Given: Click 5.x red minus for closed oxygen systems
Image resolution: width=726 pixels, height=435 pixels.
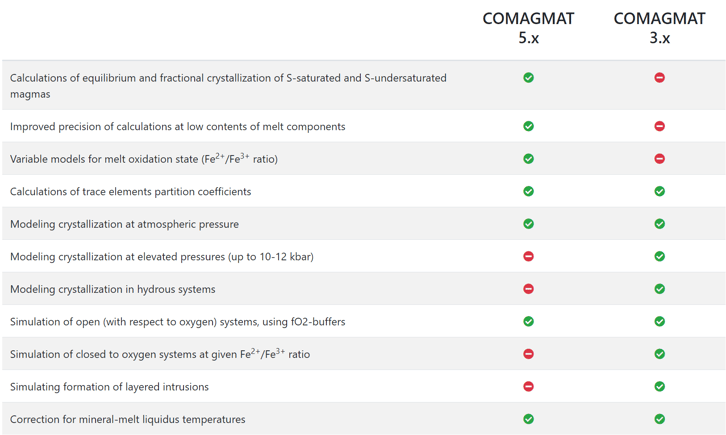Looking at the screenshot, I should point(528,354).
